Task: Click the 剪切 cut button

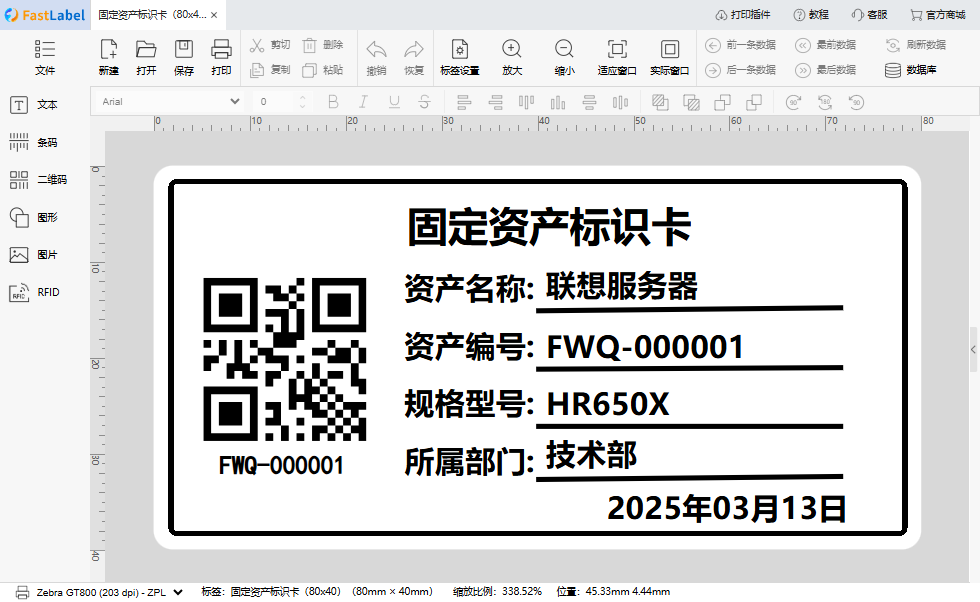Action: (x=270, y=45)
